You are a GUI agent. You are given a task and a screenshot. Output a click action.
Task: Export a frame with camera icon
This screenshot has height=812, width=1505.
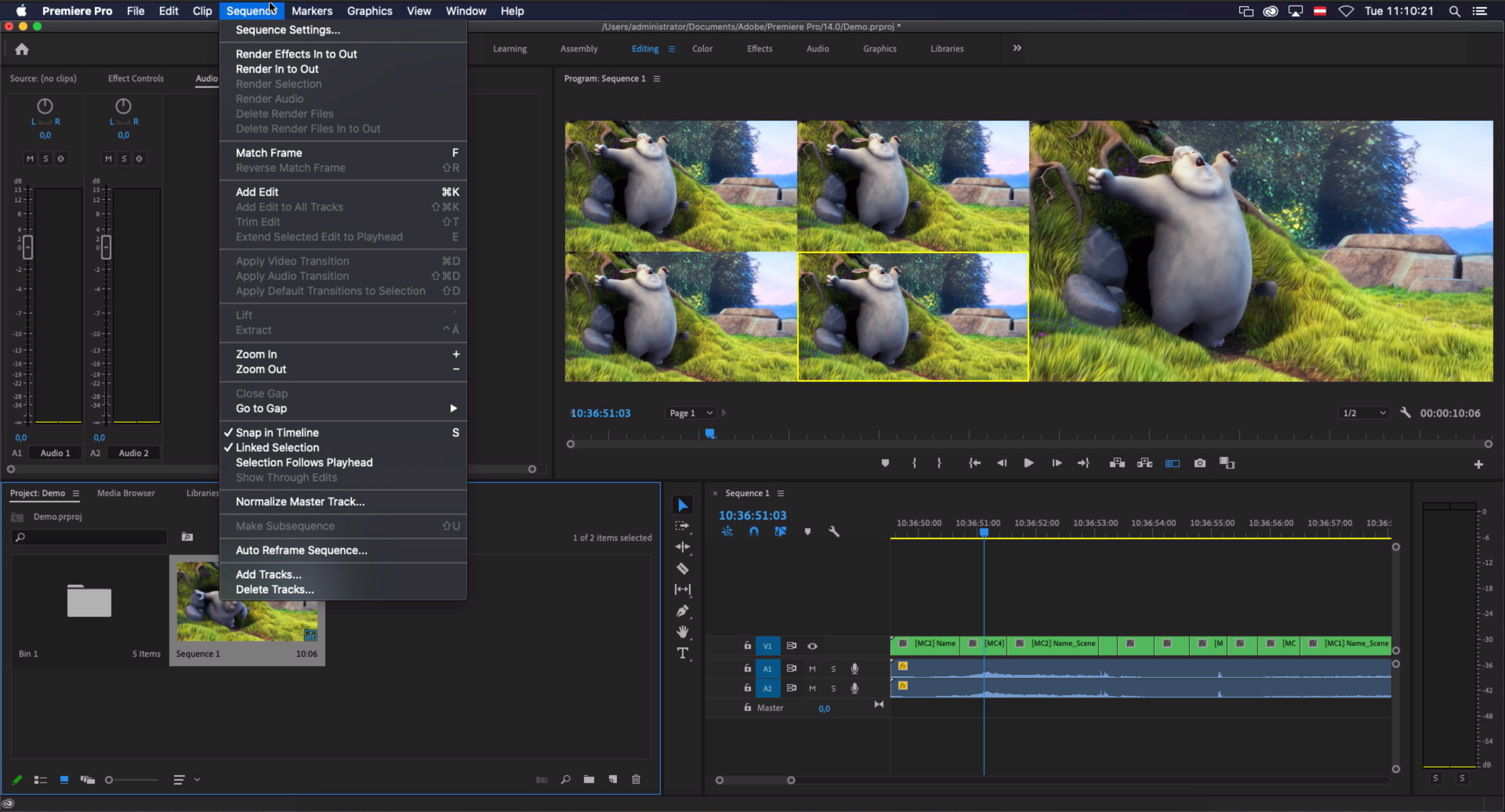coord(1200,463)
